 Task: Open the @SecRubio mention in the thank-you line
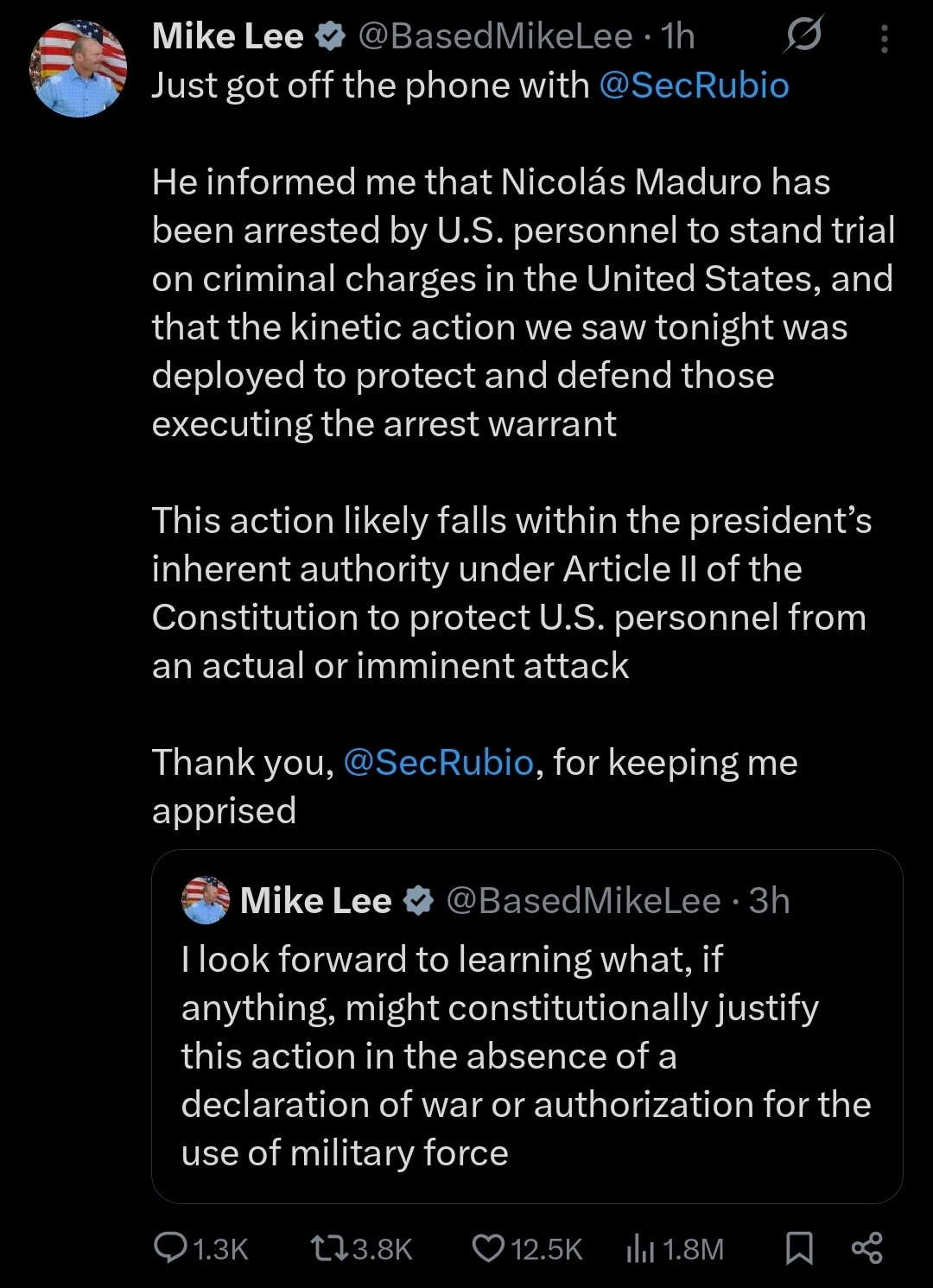pyautogui.click(x=439, y=763)
